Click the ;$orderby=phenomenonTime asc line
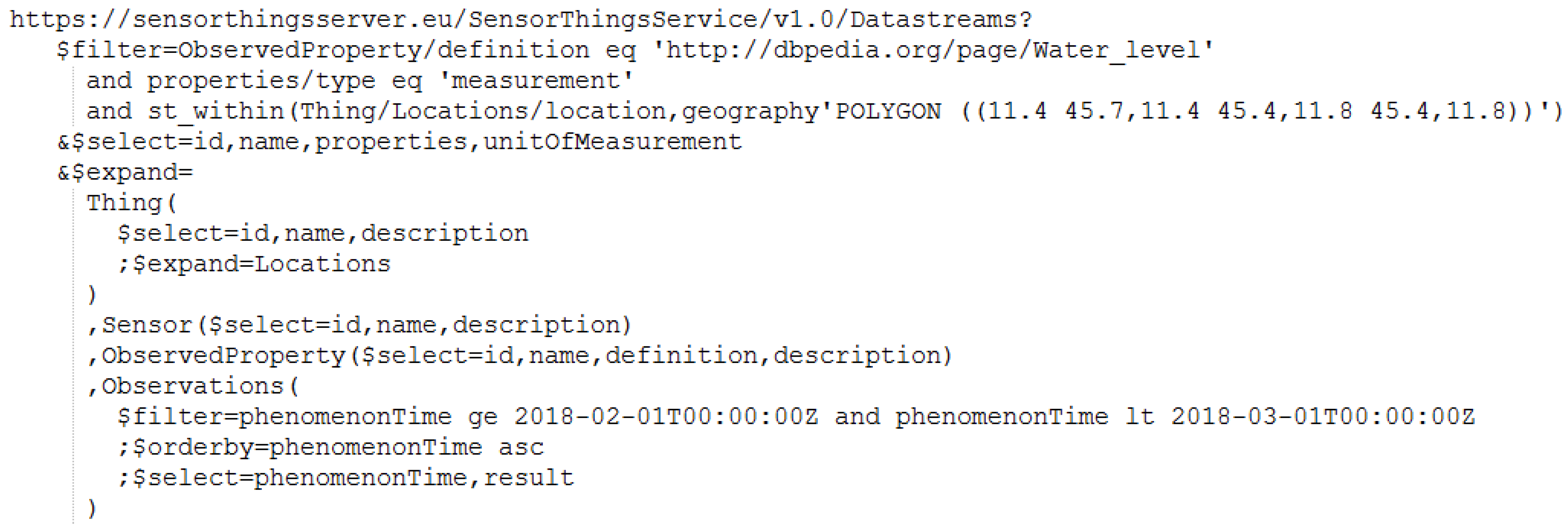Viewport: 1568px width, 531px height. [x=330, y=448]
